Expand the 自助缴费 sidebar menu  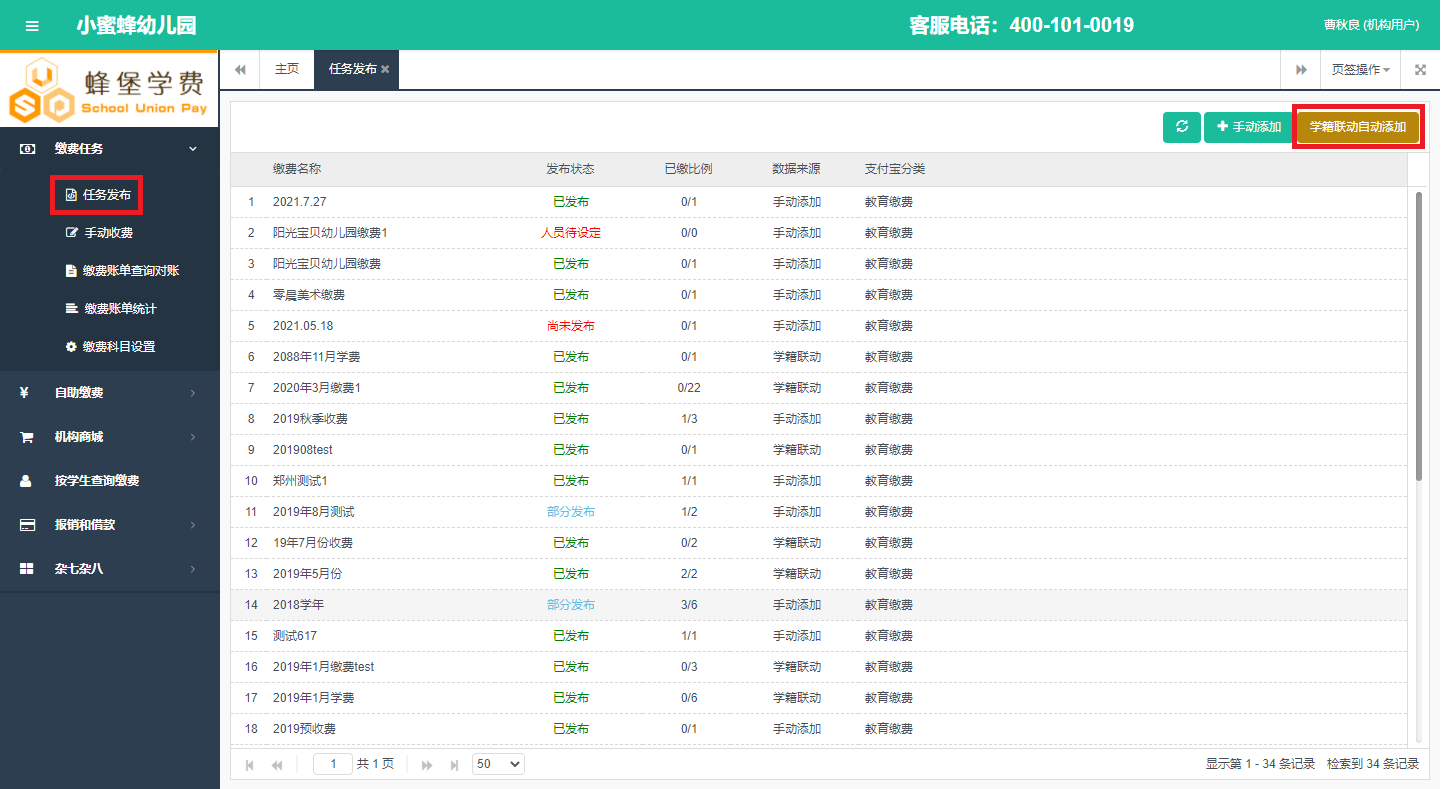tap(109, 393)
